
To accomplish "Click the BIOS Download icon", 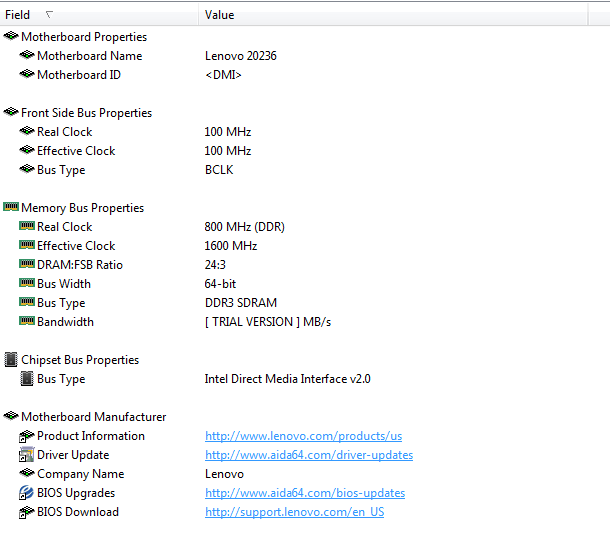I will (27, 513).
